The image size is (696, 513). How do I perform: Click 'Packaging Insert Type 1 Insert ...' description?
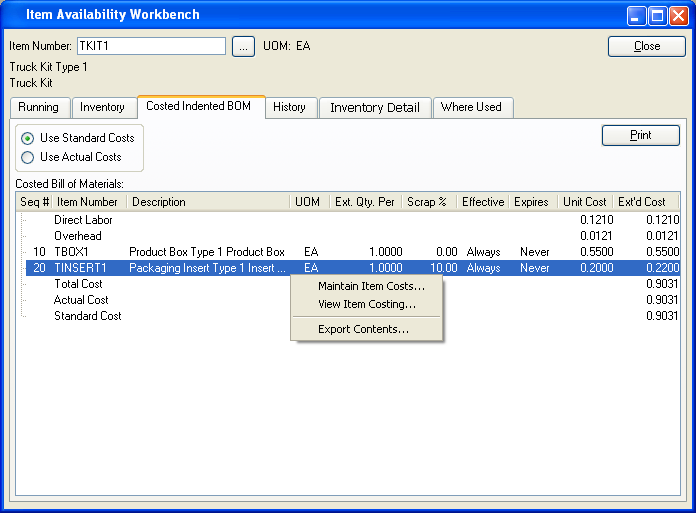pyautogui.click(x=207, y=268)
